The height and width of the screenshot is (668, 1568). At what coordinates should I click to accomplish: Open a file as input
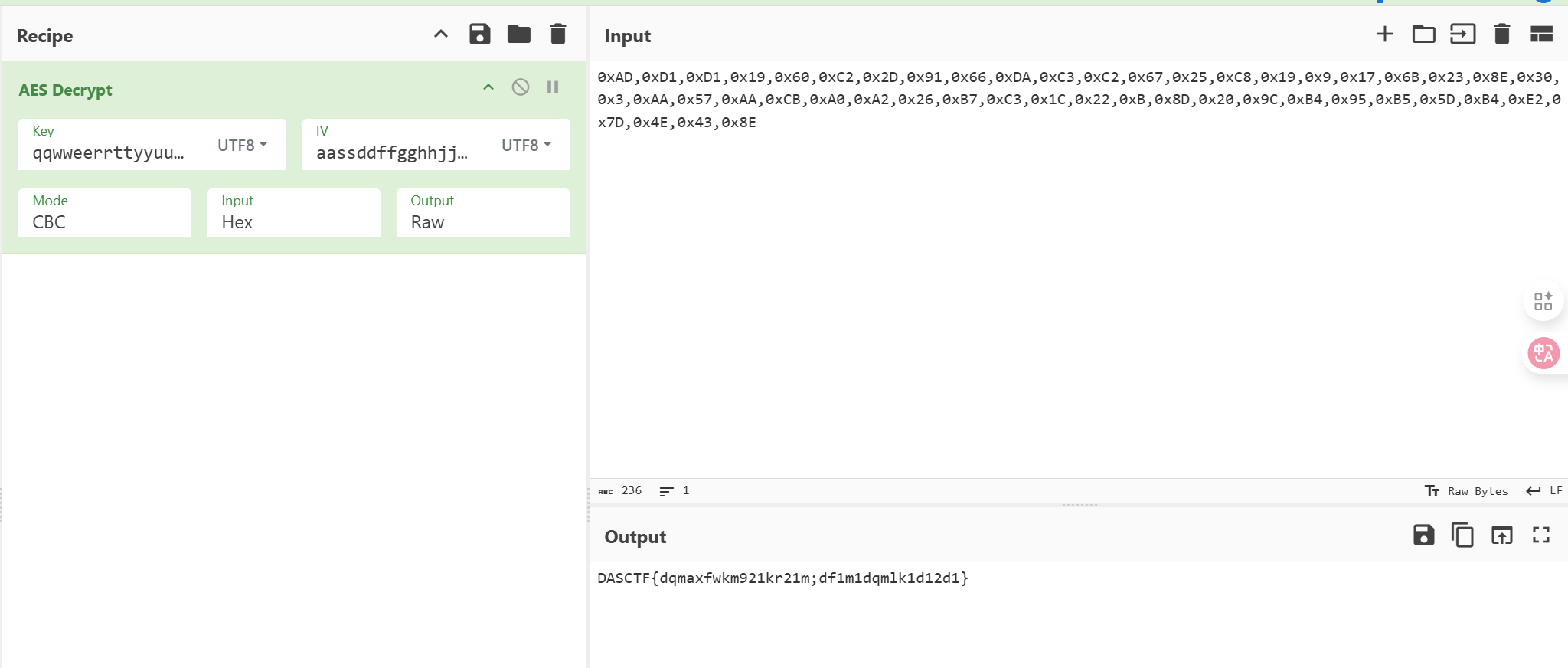pos(1462,34)
